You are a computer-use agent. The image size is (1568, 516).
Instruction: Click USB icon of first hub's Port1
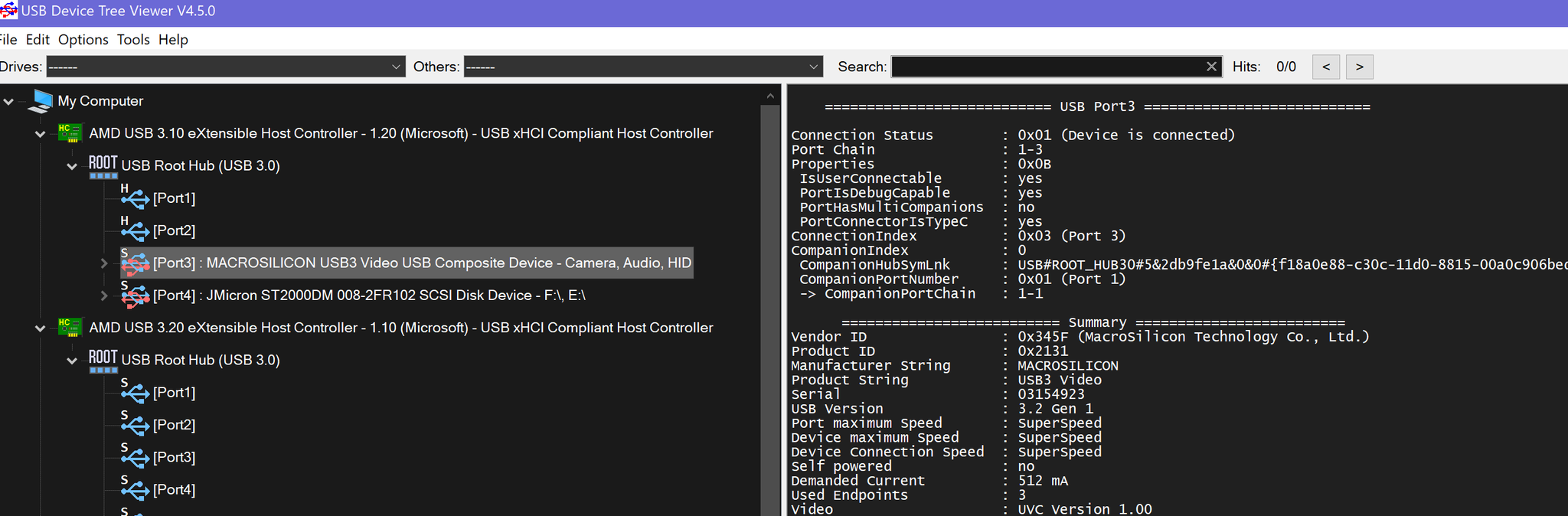135,198
